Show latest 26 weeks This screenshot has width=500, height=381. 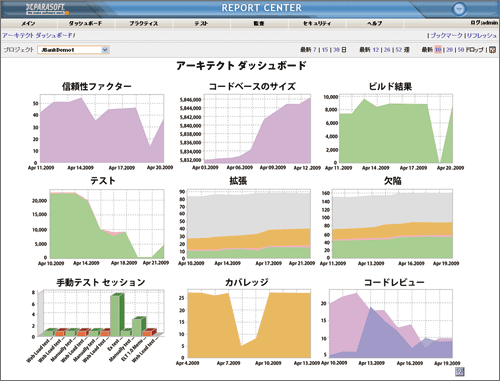[387, 50]
